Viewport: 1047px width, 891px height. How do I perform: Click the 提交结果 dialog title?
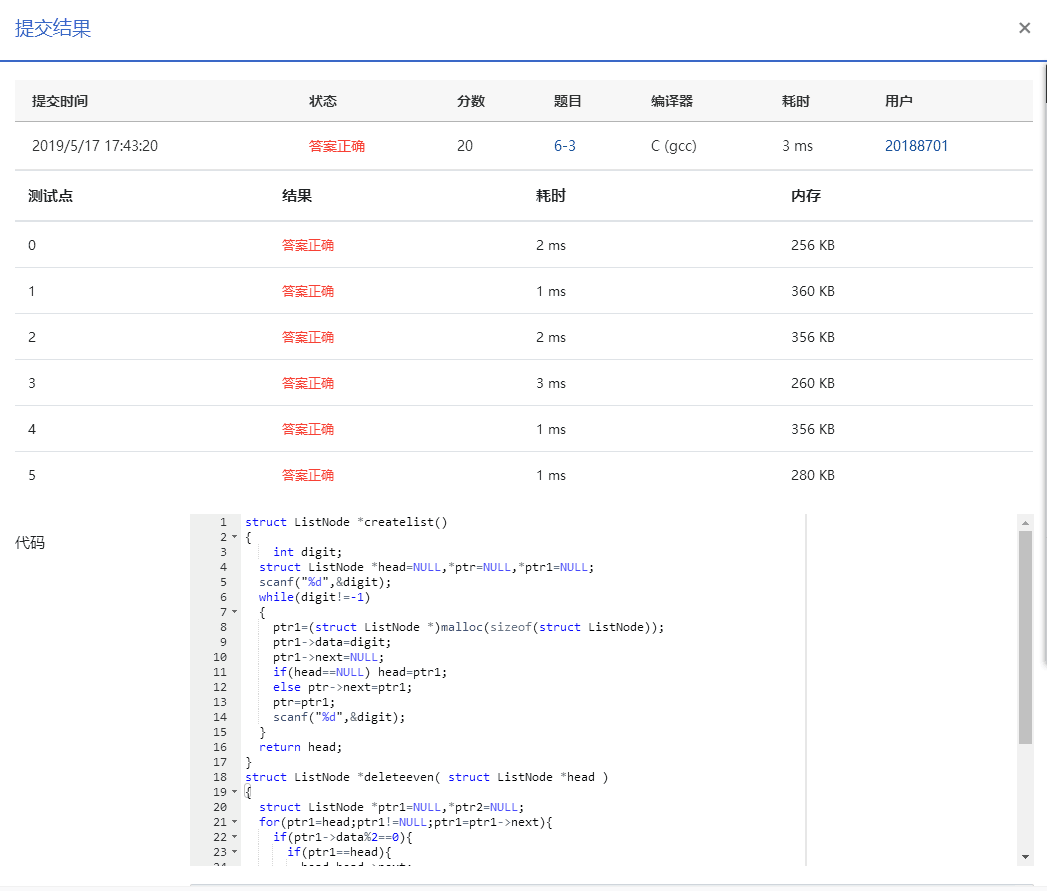[53, 29]
